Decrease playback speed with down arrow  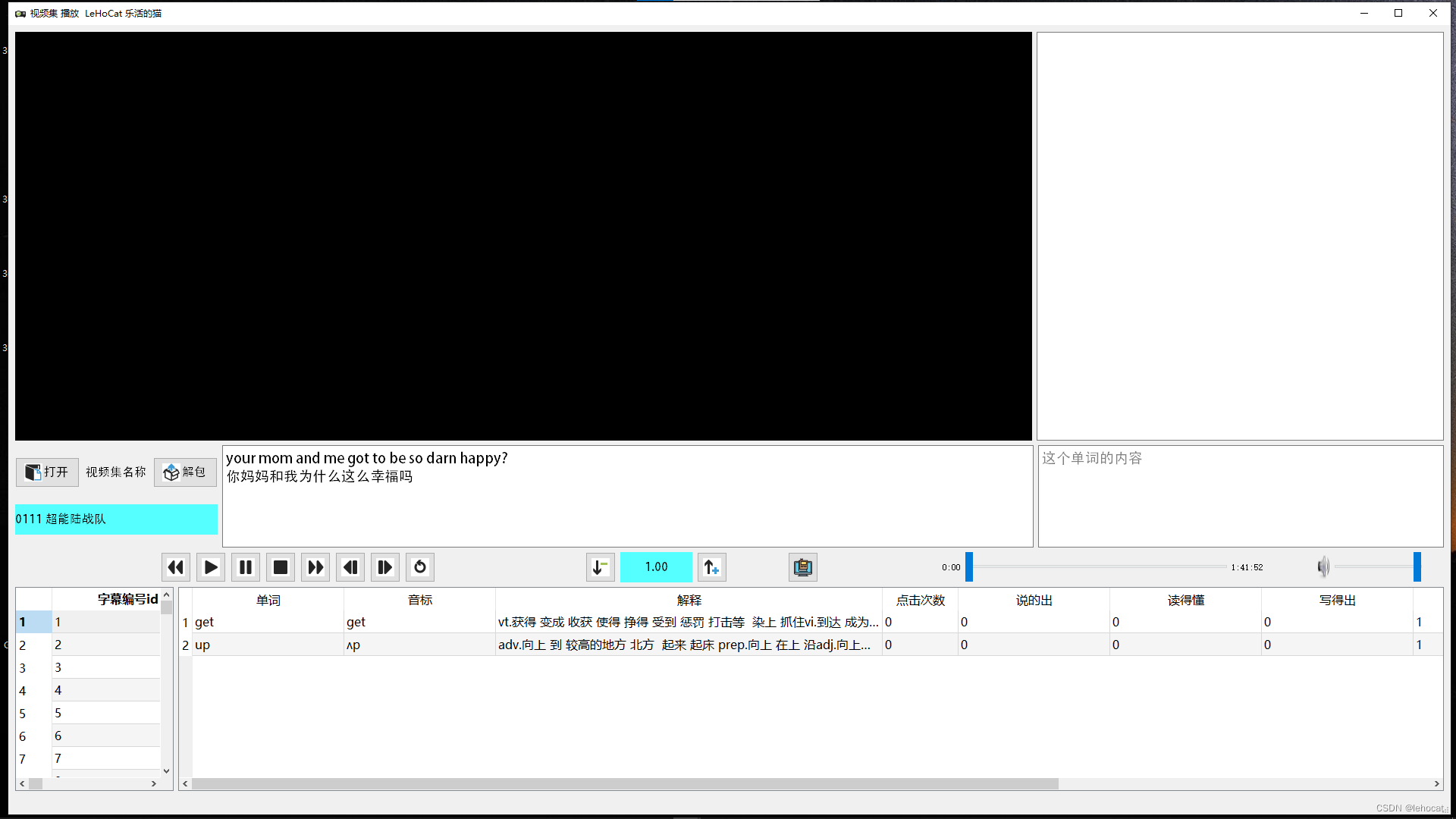click(x=600, y=567)
